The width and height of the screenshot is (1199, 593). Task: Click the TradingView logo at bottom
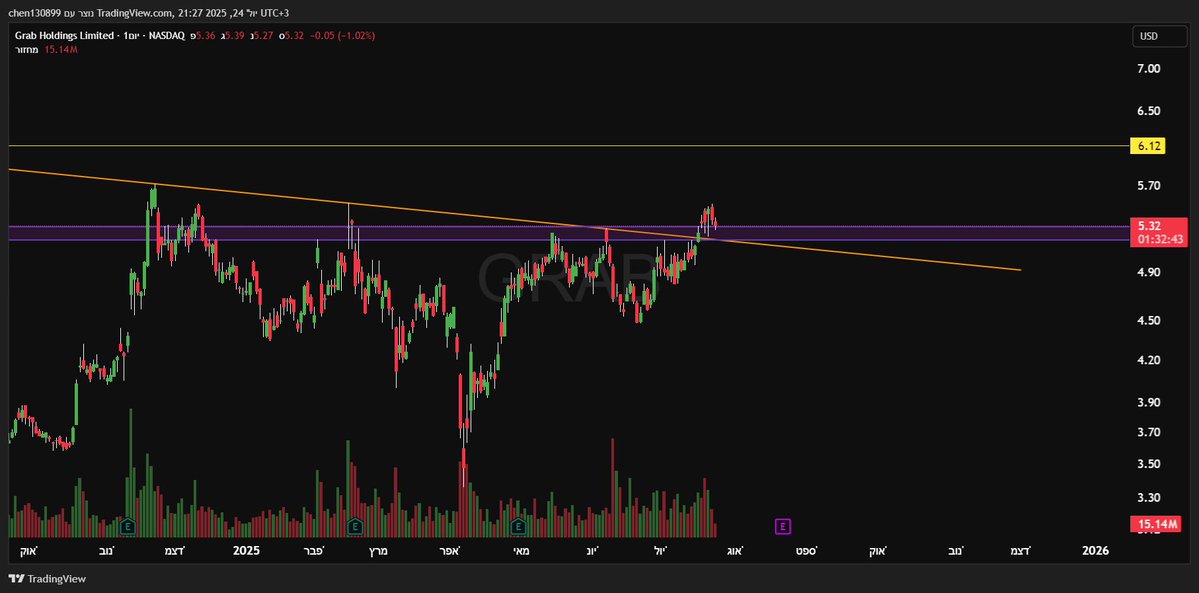tap(47, 579)
